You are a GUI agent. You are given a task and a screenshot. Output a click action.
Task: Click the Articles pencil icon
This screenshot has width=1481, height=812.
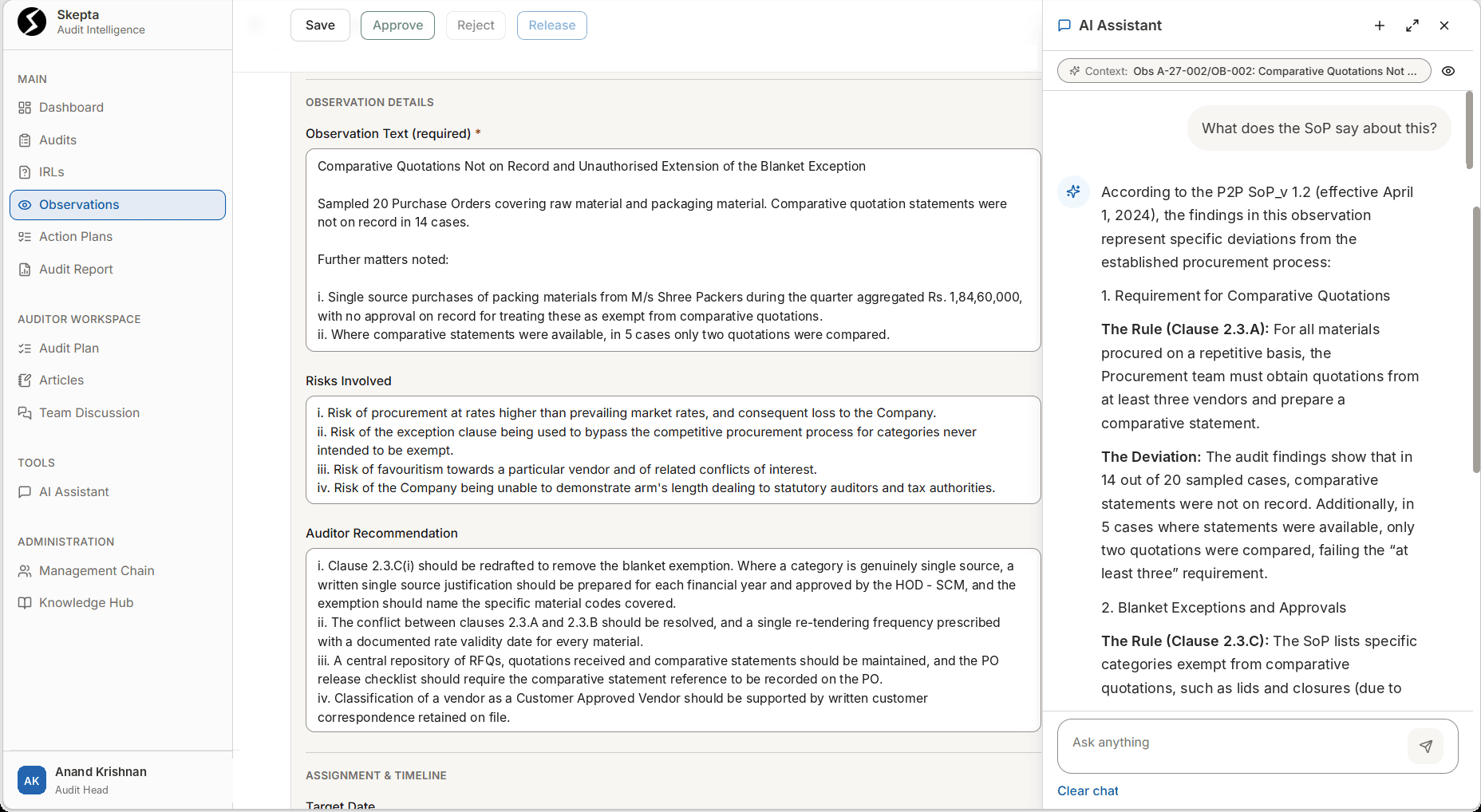[x=25, y=380]
